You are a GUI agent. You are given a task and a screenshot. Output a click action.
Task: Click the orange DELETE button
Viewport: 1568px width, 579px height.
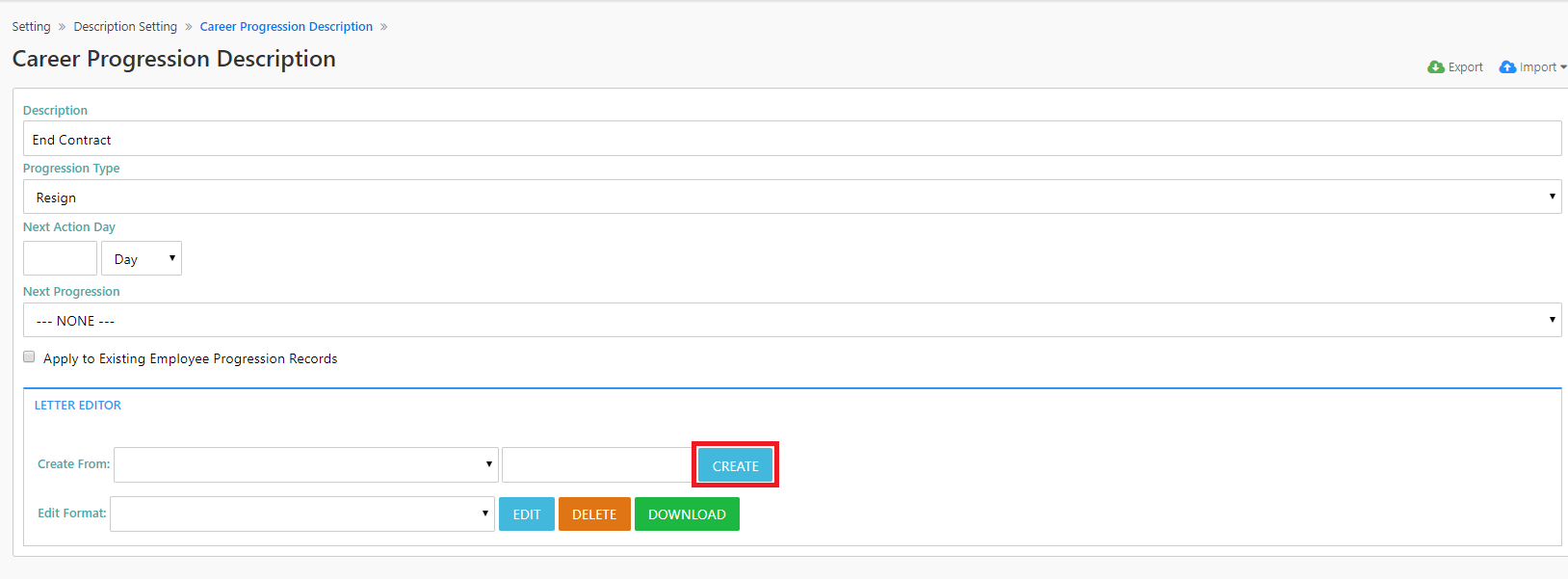tap(594, 514)
